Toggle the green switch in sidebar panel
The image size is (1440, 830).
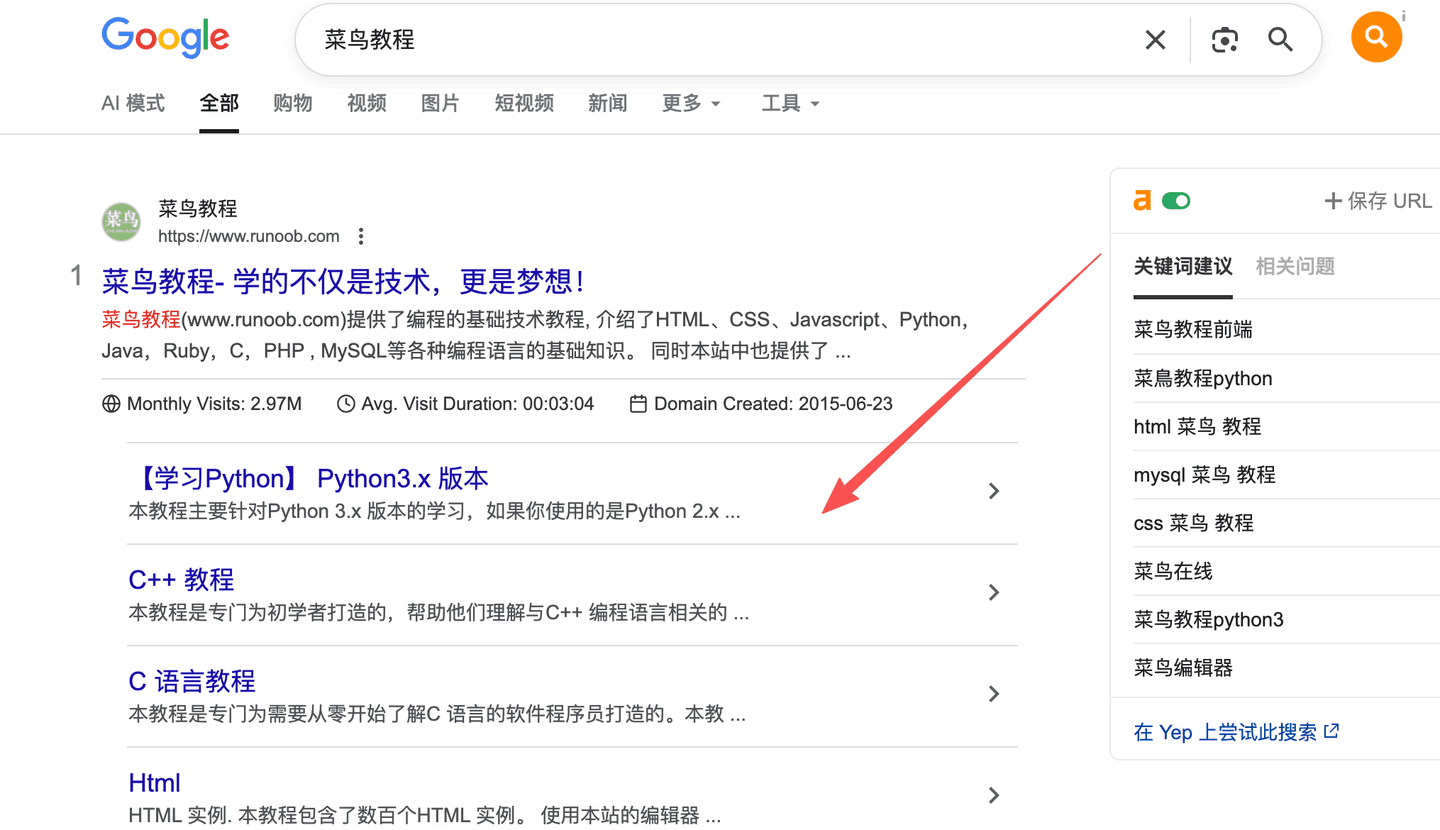tap(1176, 201)
